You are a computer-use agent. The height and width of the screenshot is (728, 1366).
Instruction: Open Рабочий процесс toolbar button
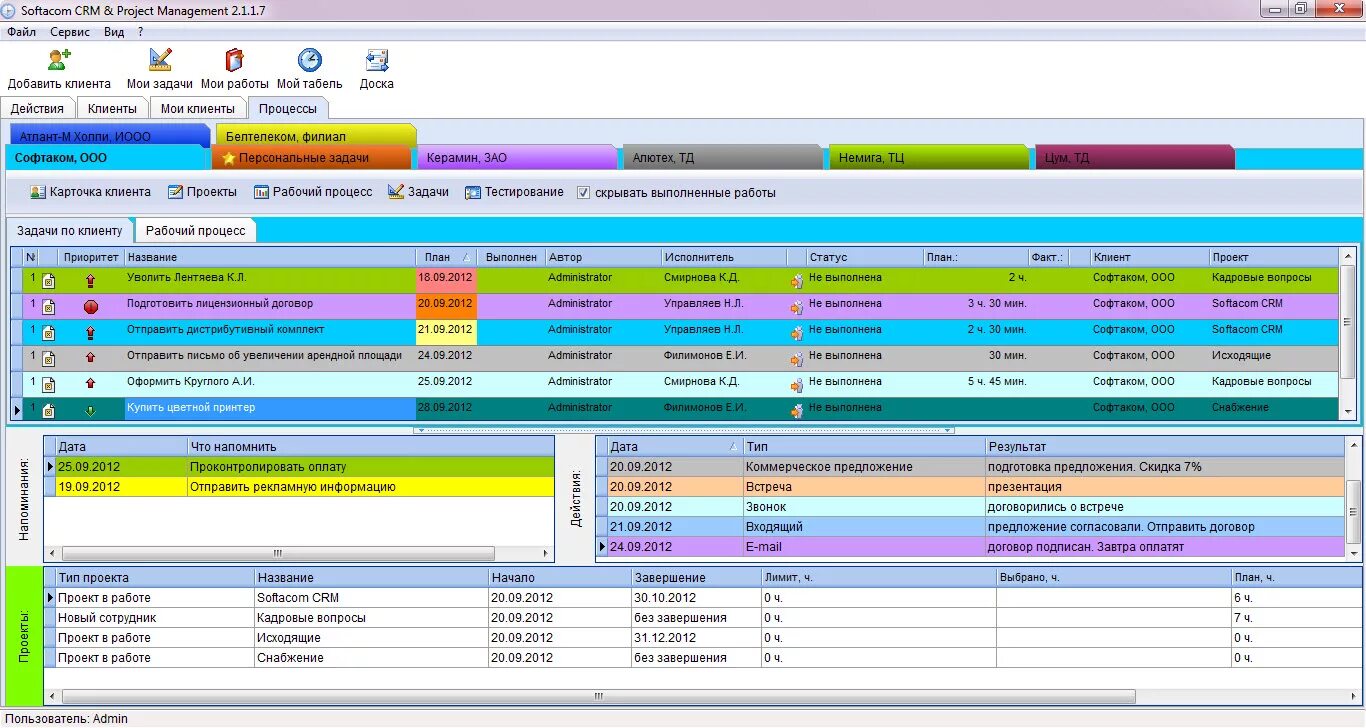click(313, 192)
